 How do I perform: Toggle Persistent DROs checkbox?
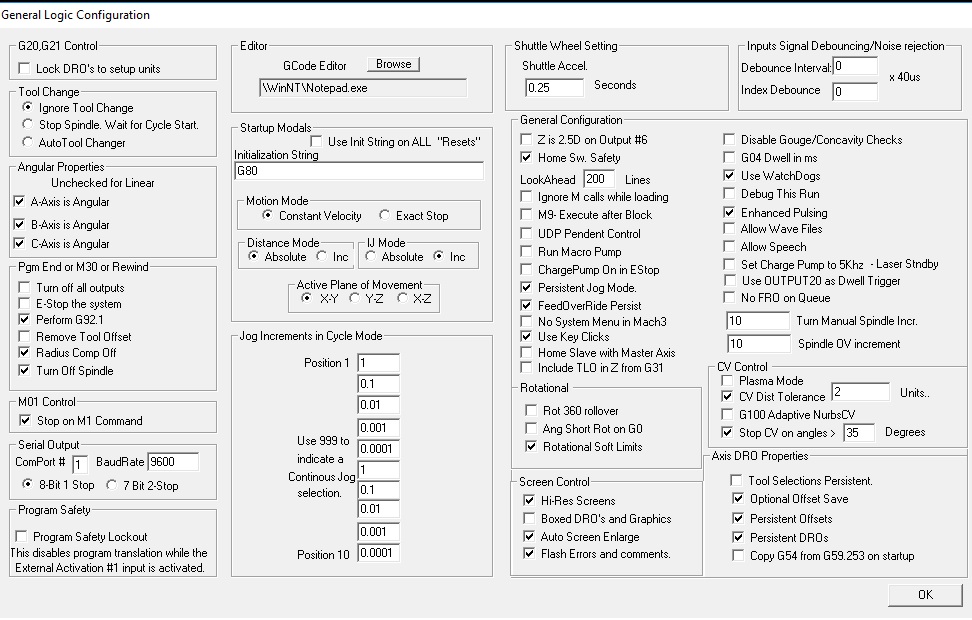(738, 537)
